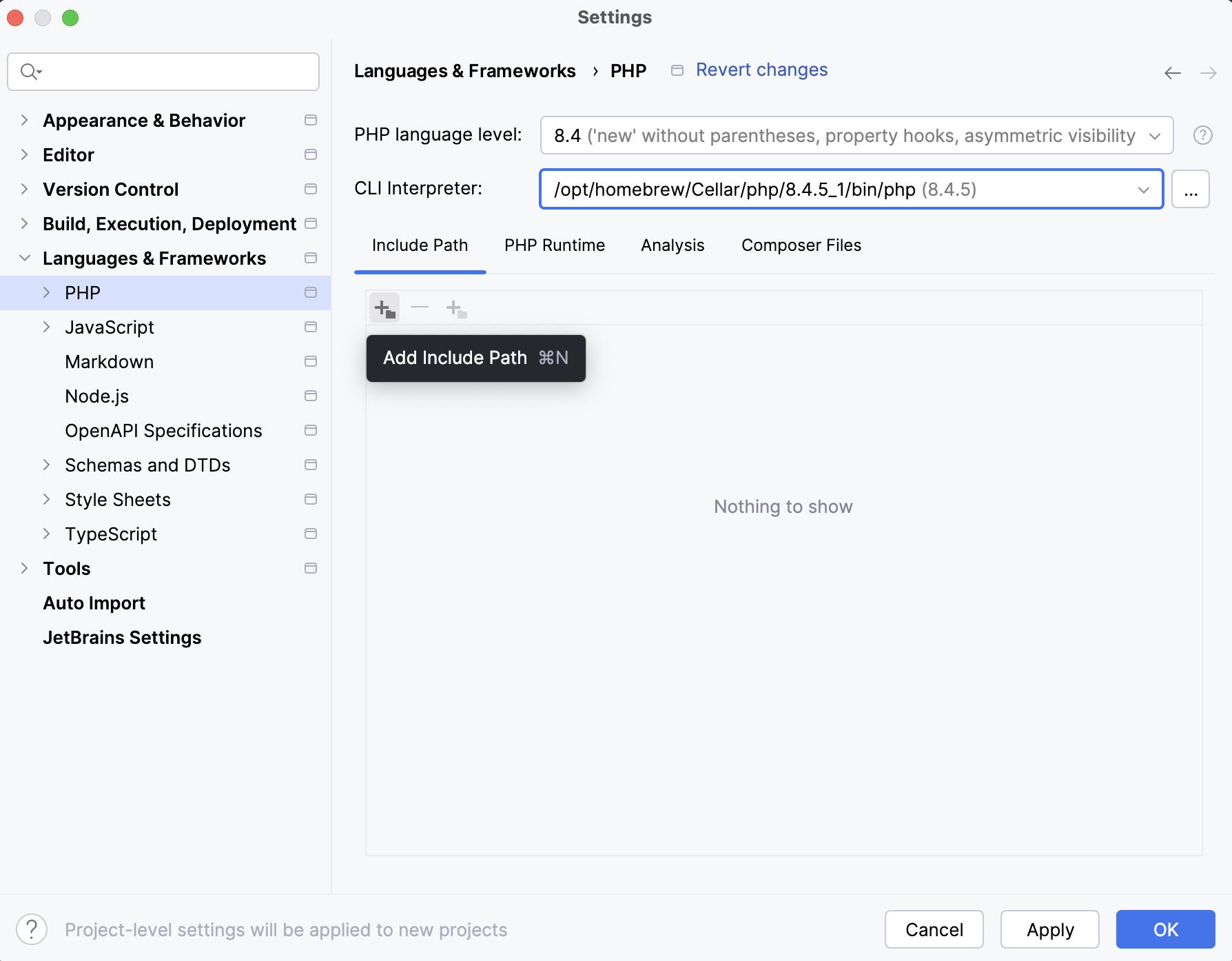Viewport: 1232px width, 961px height.
Task: Click the forward navigation arrow at top right
Action: [x=1209, y=72]
